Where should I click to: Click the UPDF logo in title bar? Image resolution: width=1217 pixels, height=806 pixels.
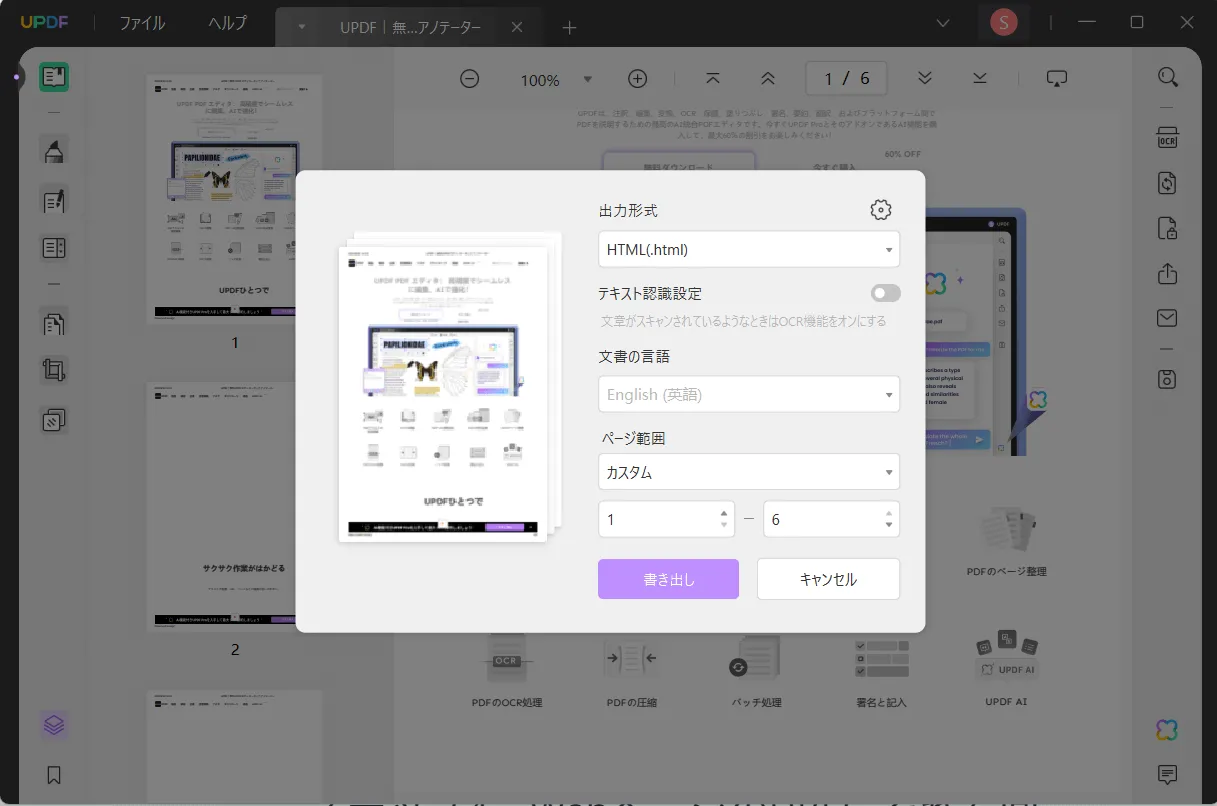[44, 23]
